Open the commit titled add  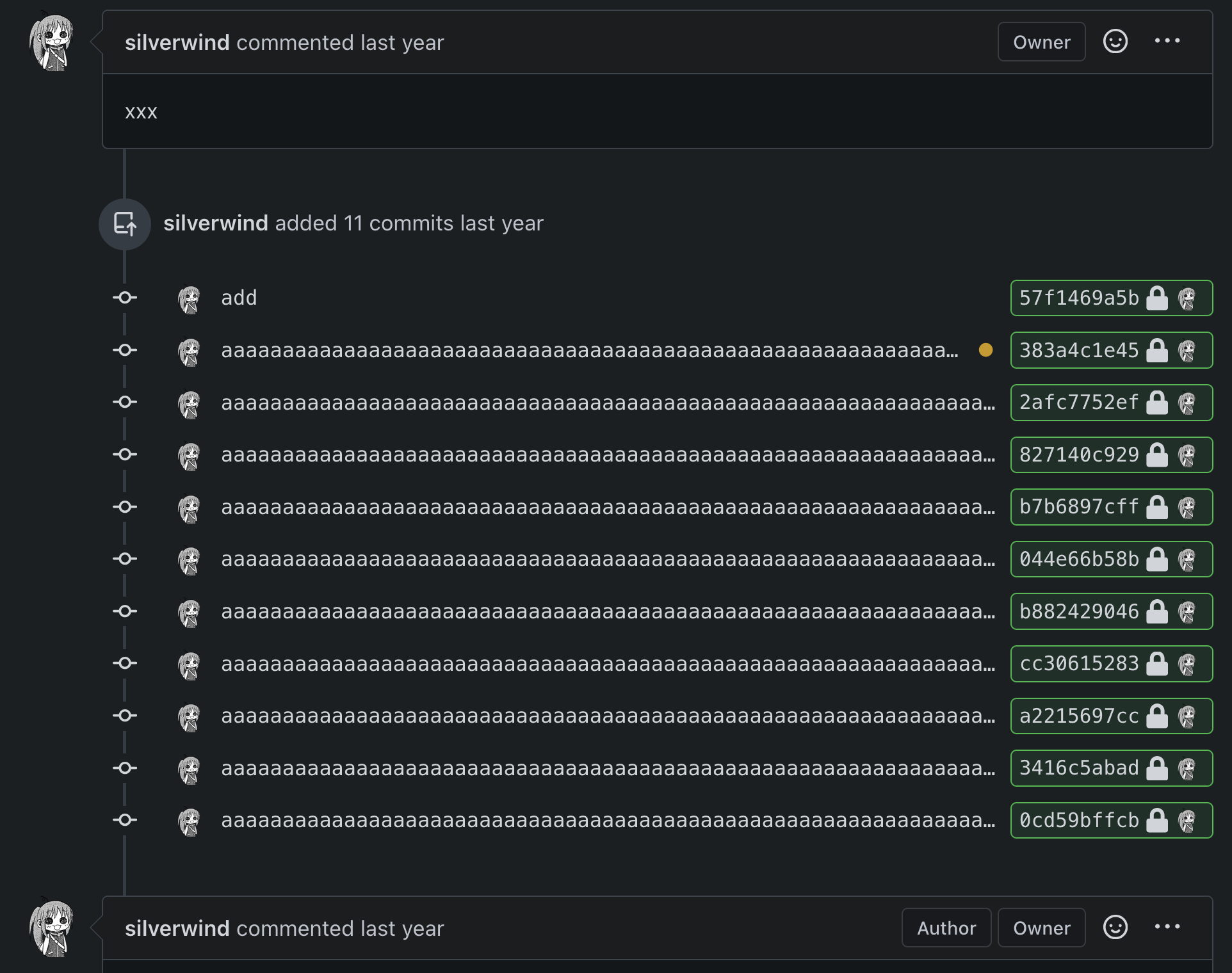coord(239,298)
